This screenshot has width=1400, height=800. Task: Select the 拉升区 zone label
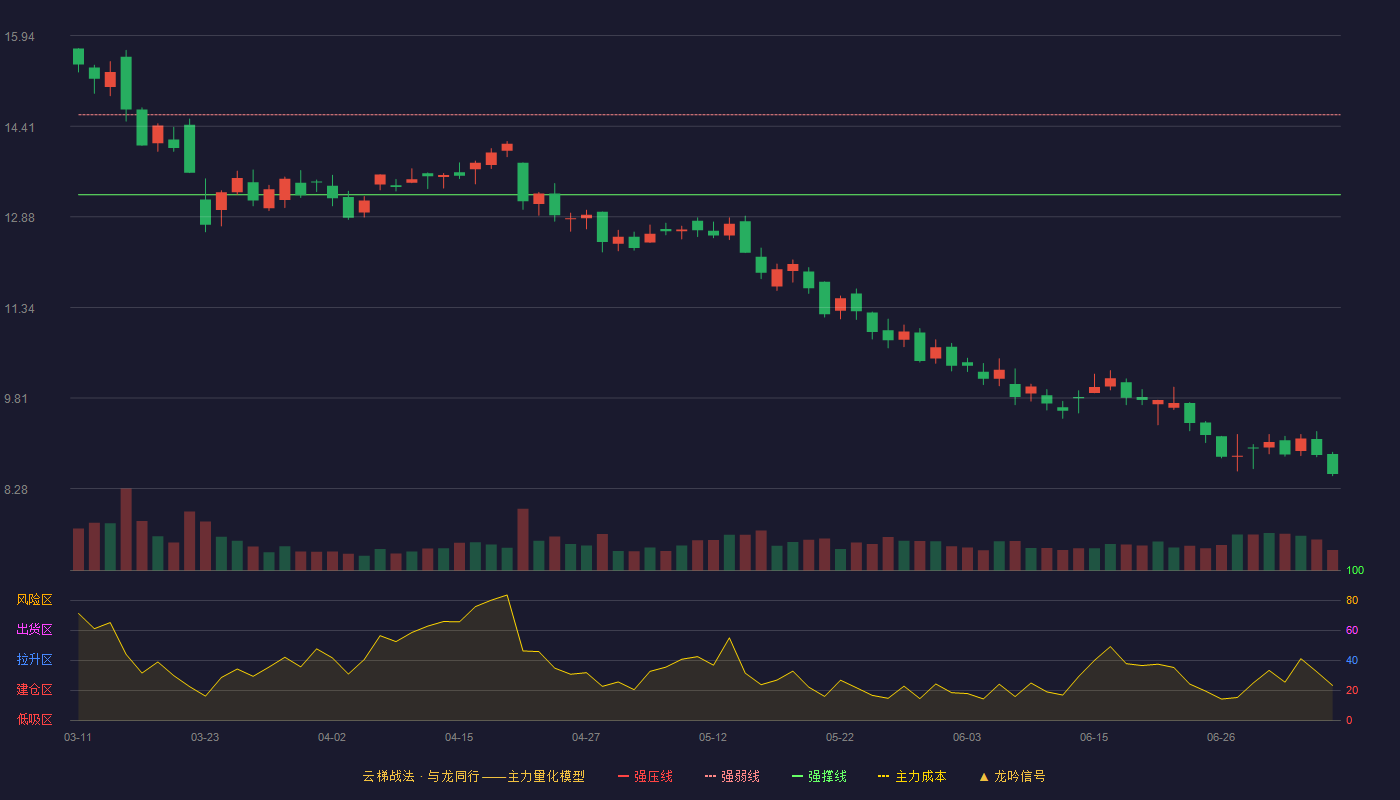click(34, 660)
